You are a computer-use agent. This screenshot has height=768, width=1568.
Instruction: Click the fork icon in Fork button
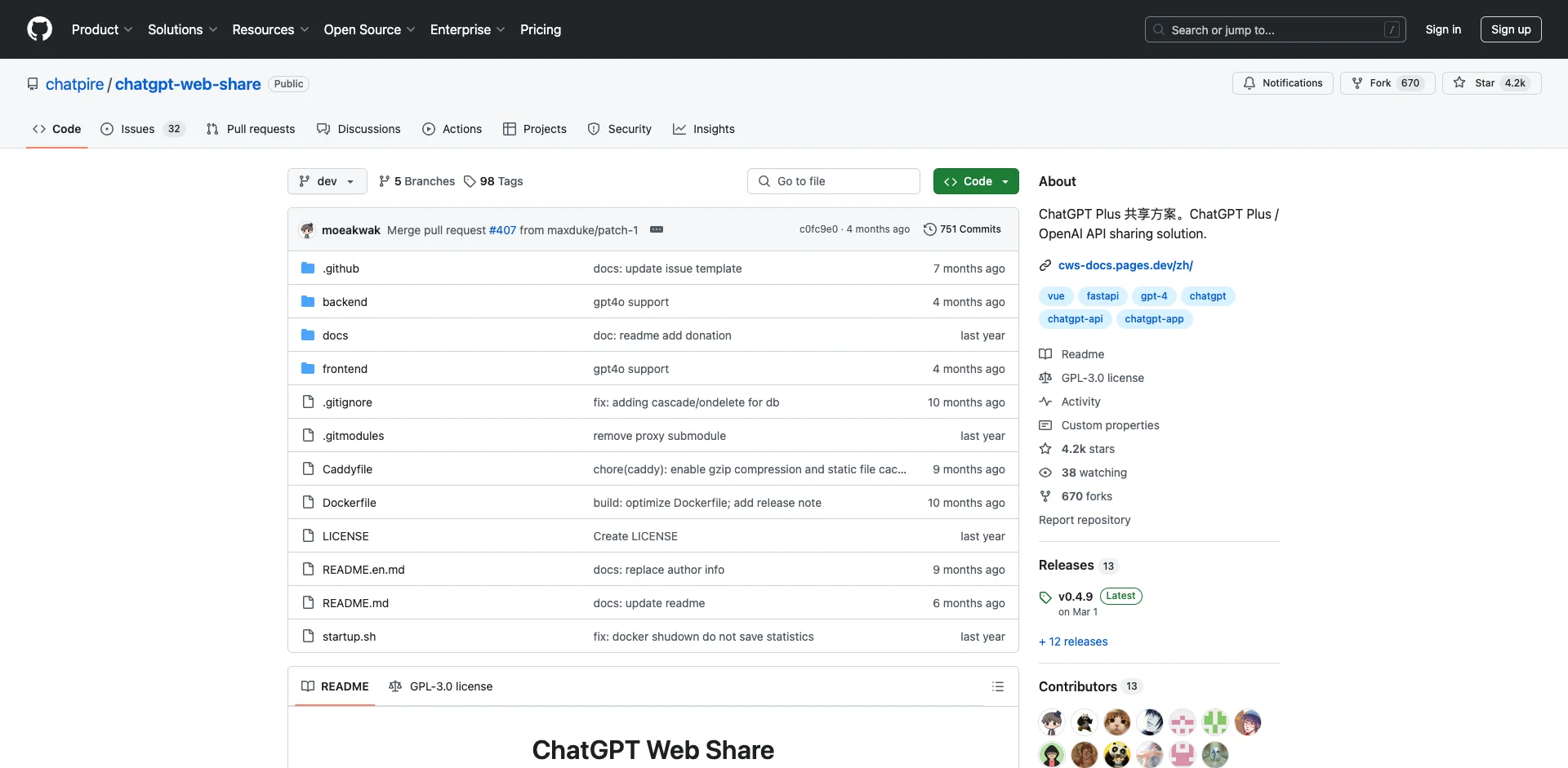1357,83
